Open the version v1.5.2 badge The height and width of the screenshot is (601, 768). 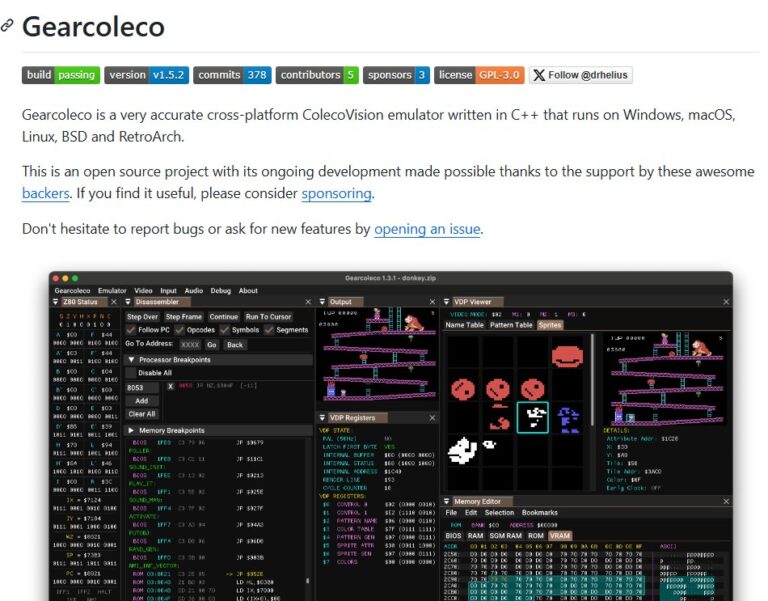click(x=146, y=75)
